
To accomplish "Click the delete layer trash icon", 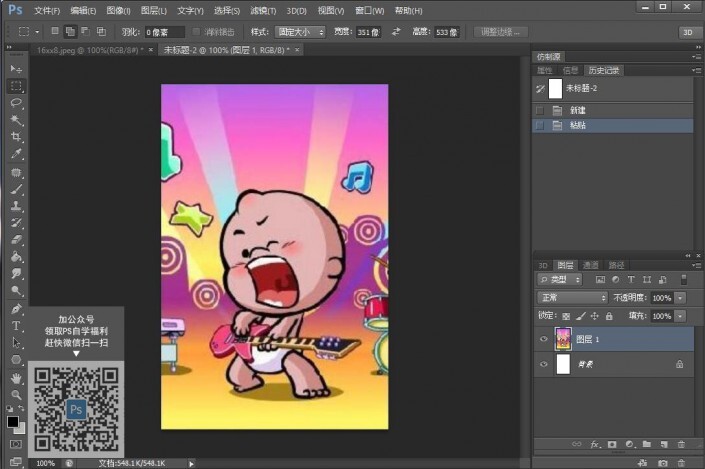I will (x=682, y=443).
